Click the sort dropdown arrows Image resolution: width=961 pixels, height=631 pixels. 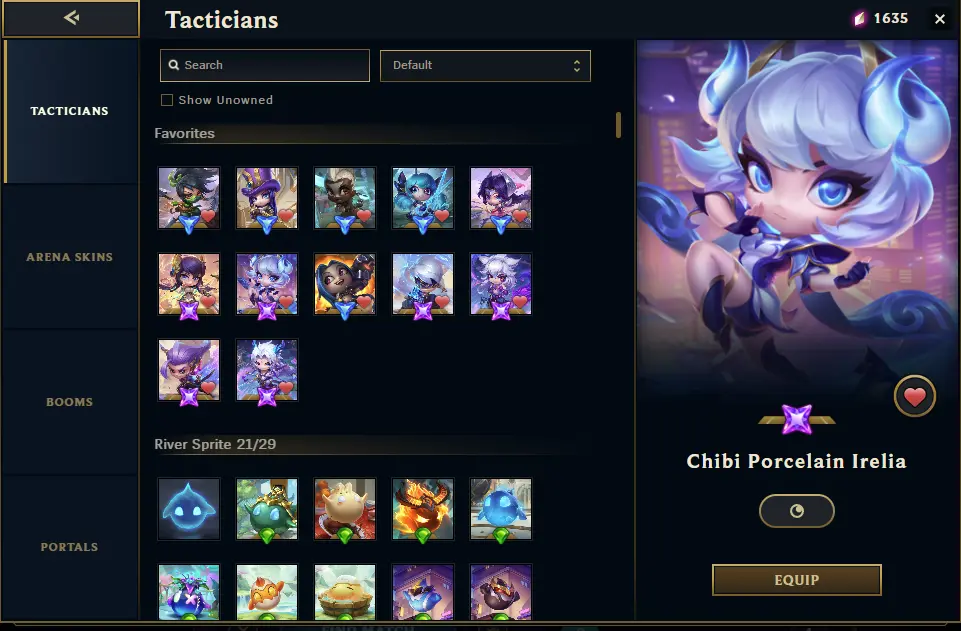click(x=577, y=66)
